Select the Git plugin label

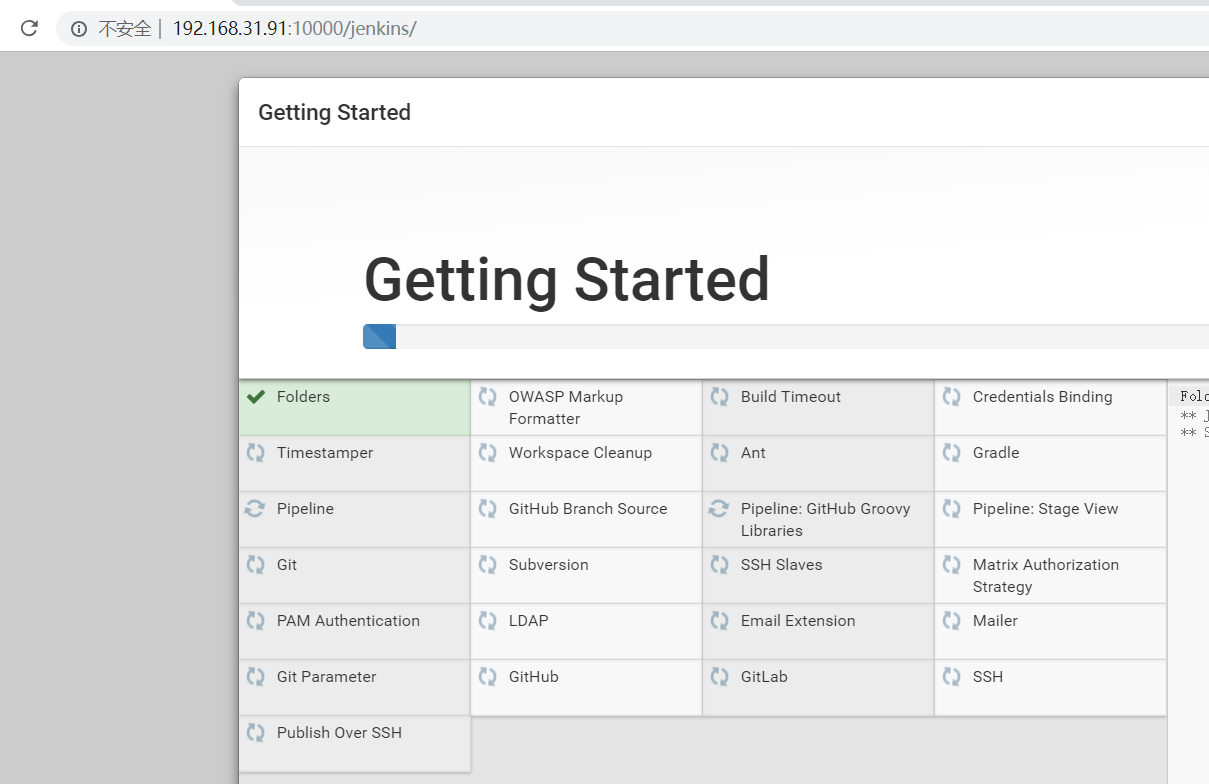point(287,565)
